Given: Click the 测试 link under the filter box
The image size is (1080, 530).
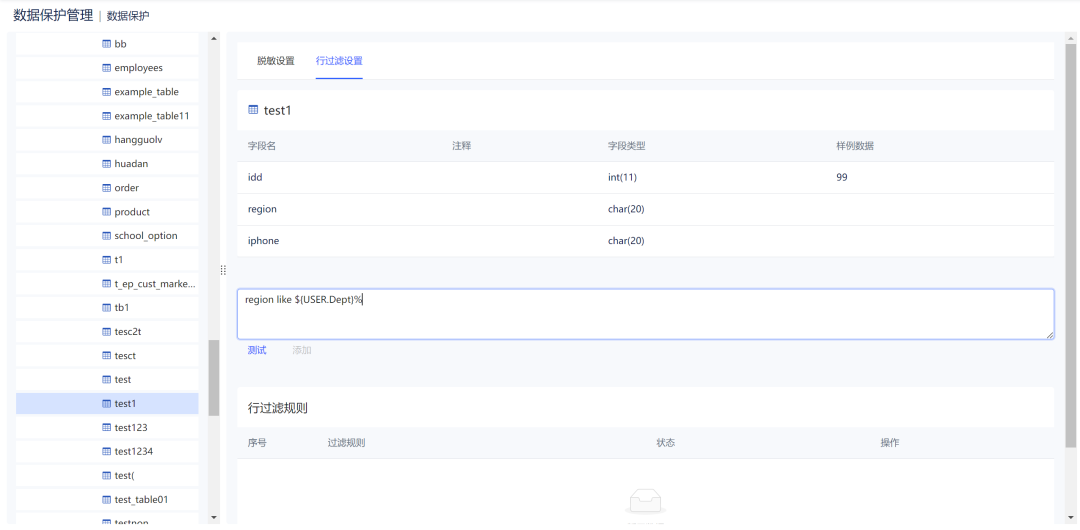Looking at the screenshot, I should [257, 350].
